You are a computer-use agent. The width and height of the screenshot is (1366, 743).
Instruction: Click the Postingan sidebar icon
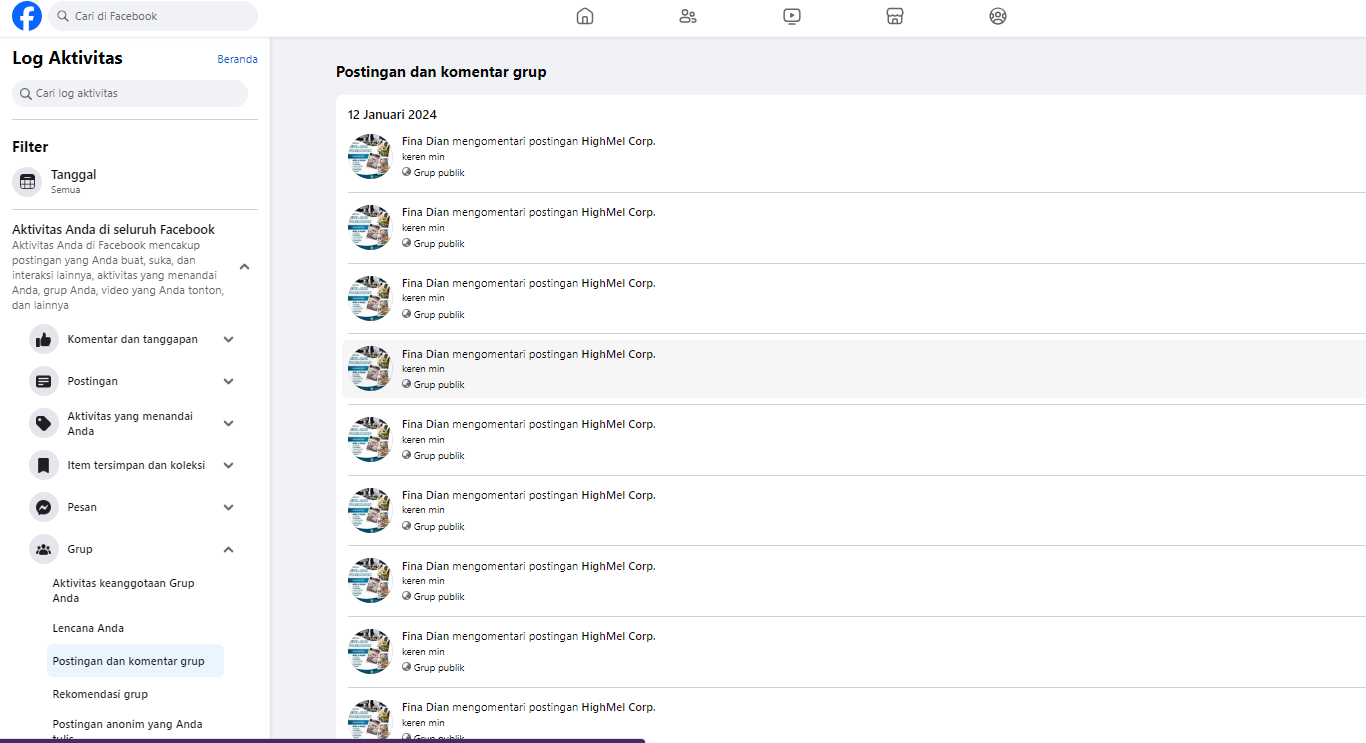(x=44, y=382)
